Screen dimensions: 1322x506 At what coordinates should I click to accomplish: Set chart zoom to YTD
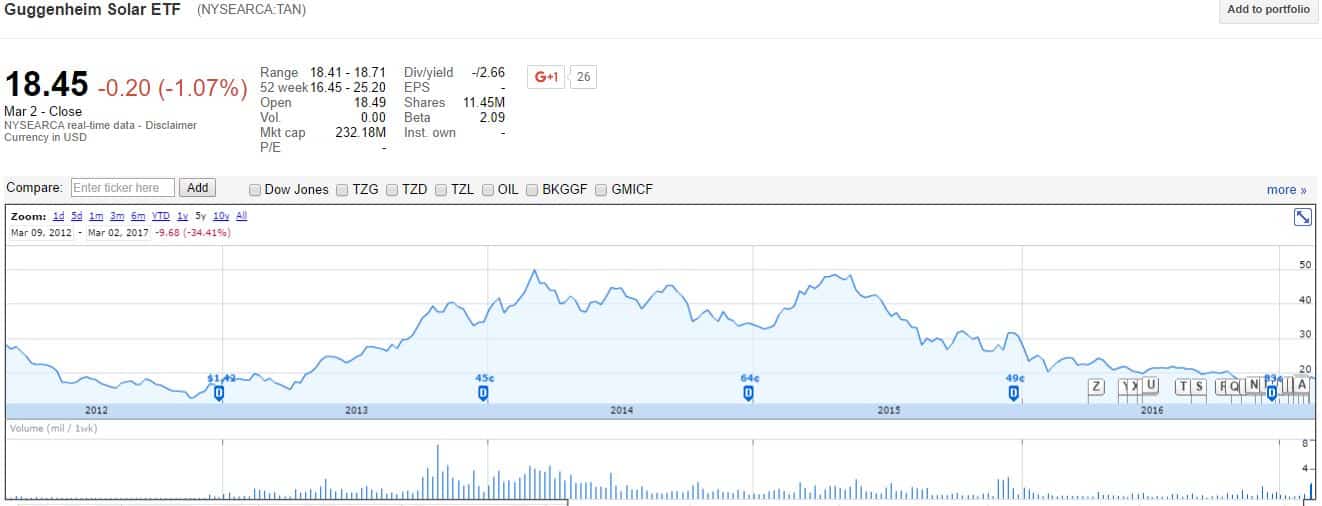point(161,216)
